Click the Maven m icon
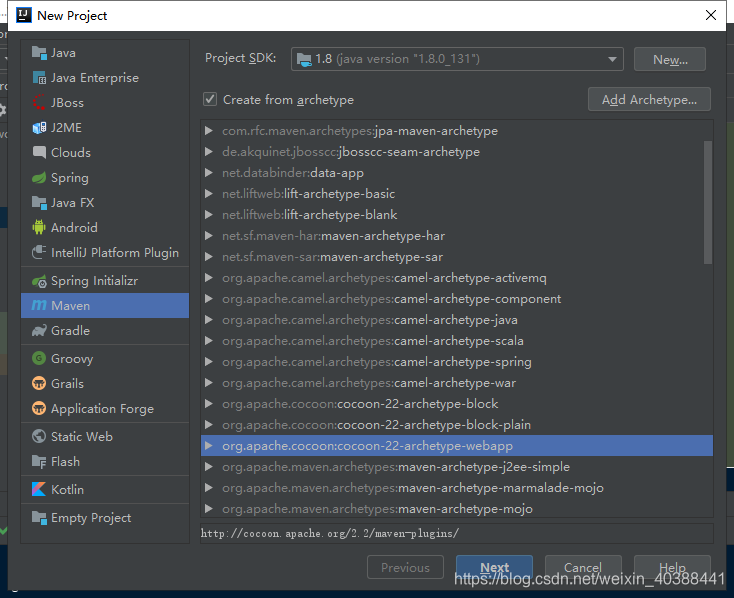This screenshot has height=598, width=734. click(x=39, y=305)
